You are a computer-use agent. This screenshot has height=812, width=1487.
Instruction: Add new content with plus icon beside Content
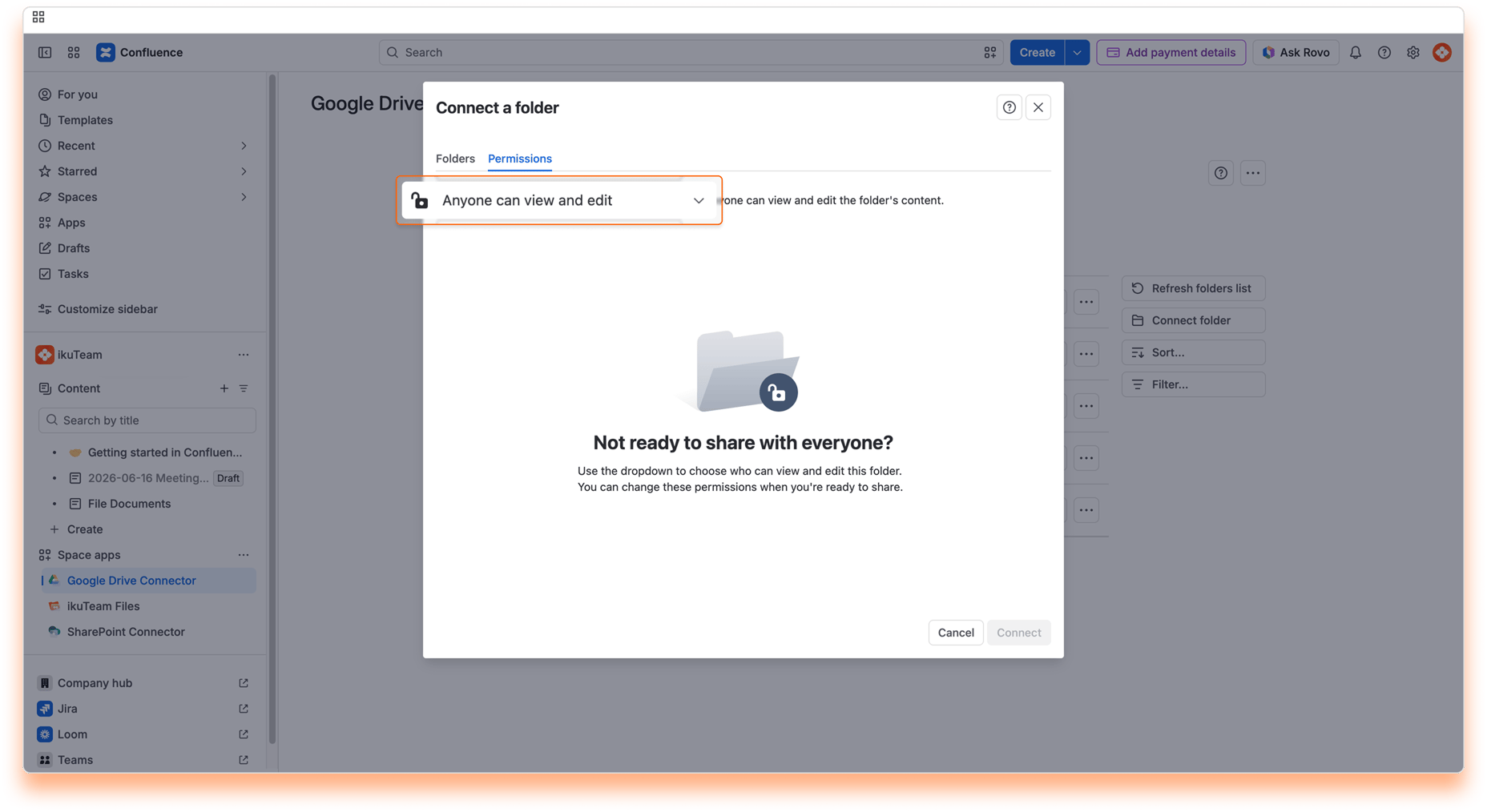pos(224,388)
